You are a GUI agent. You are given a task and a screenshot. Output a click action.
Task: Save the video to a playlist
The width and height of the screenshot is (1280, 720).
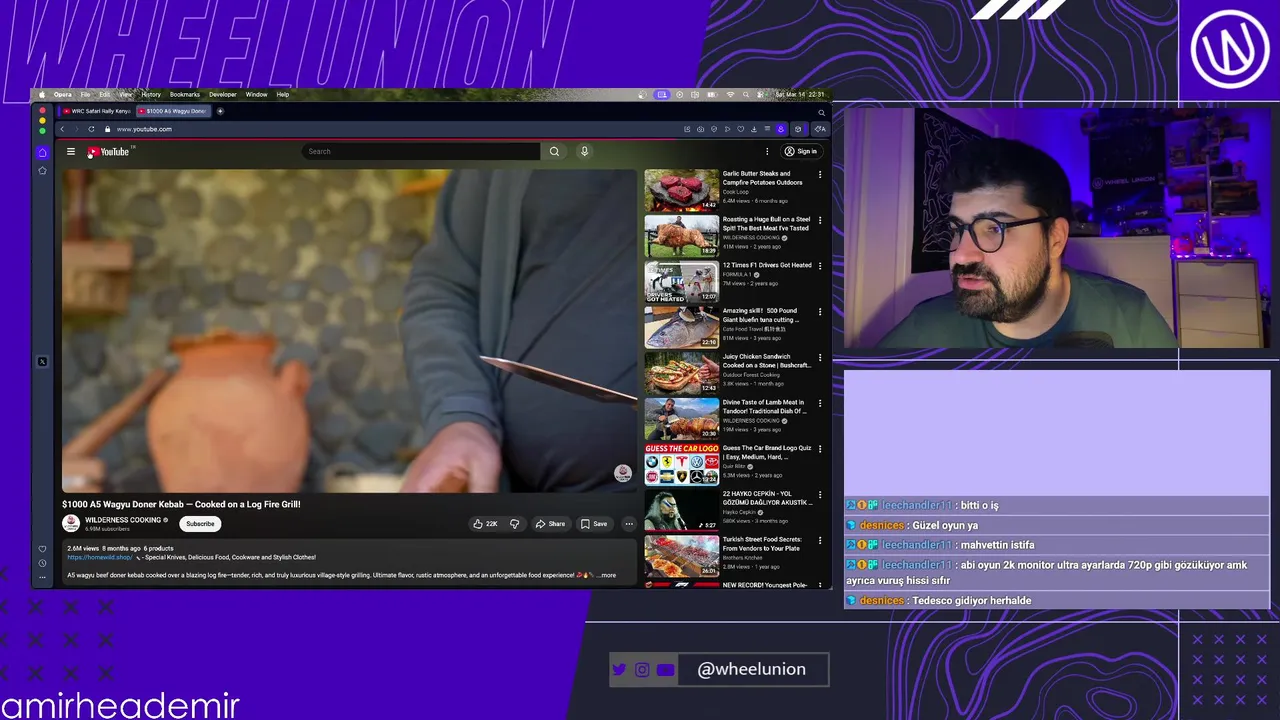(594, 524)
